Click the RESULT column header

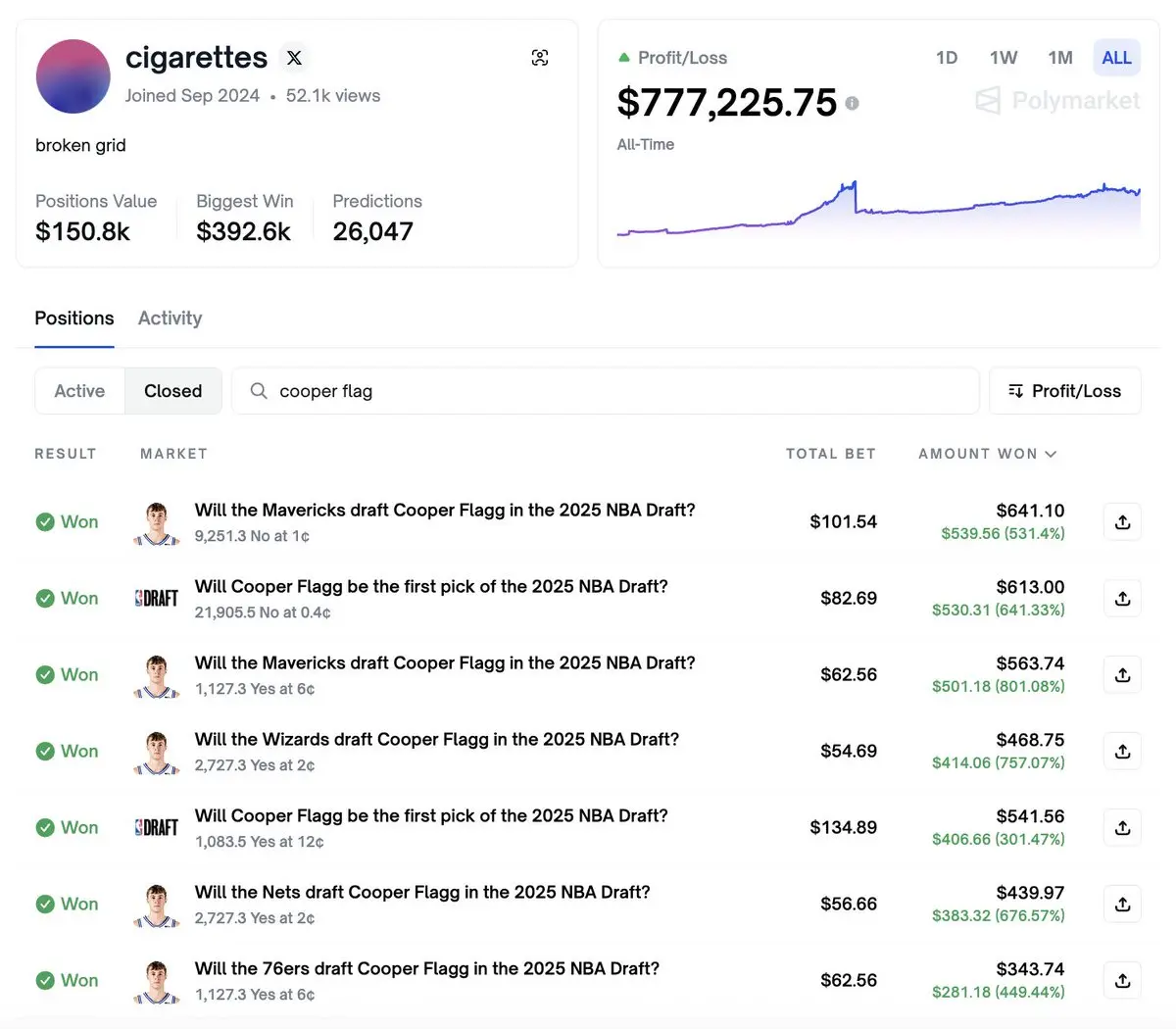click(66, 454)
